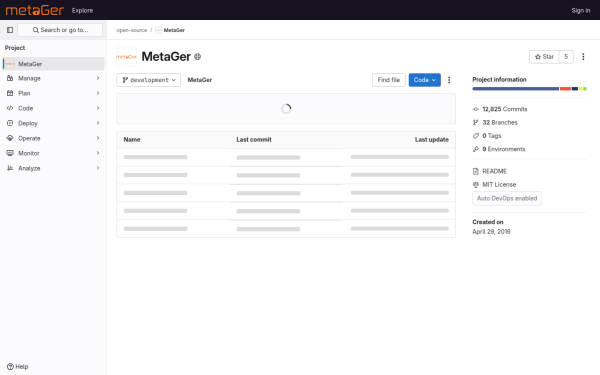Expand the Deploy section chevron
600x375 pixels.
[x=98, y=123]
